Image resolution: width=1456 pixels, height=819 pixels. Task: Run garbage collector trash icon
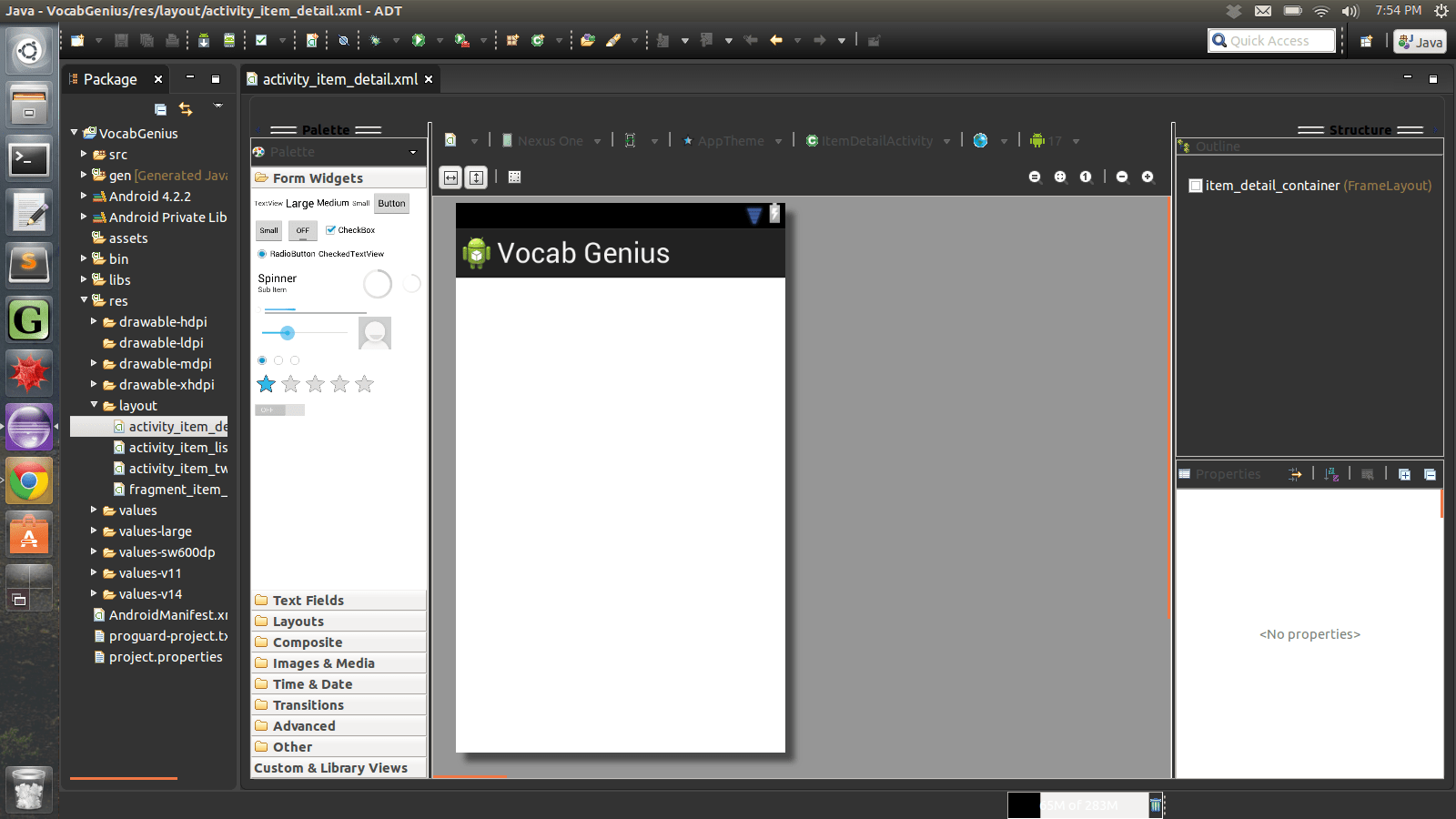pyautogui.click(x=1156, y=804)
